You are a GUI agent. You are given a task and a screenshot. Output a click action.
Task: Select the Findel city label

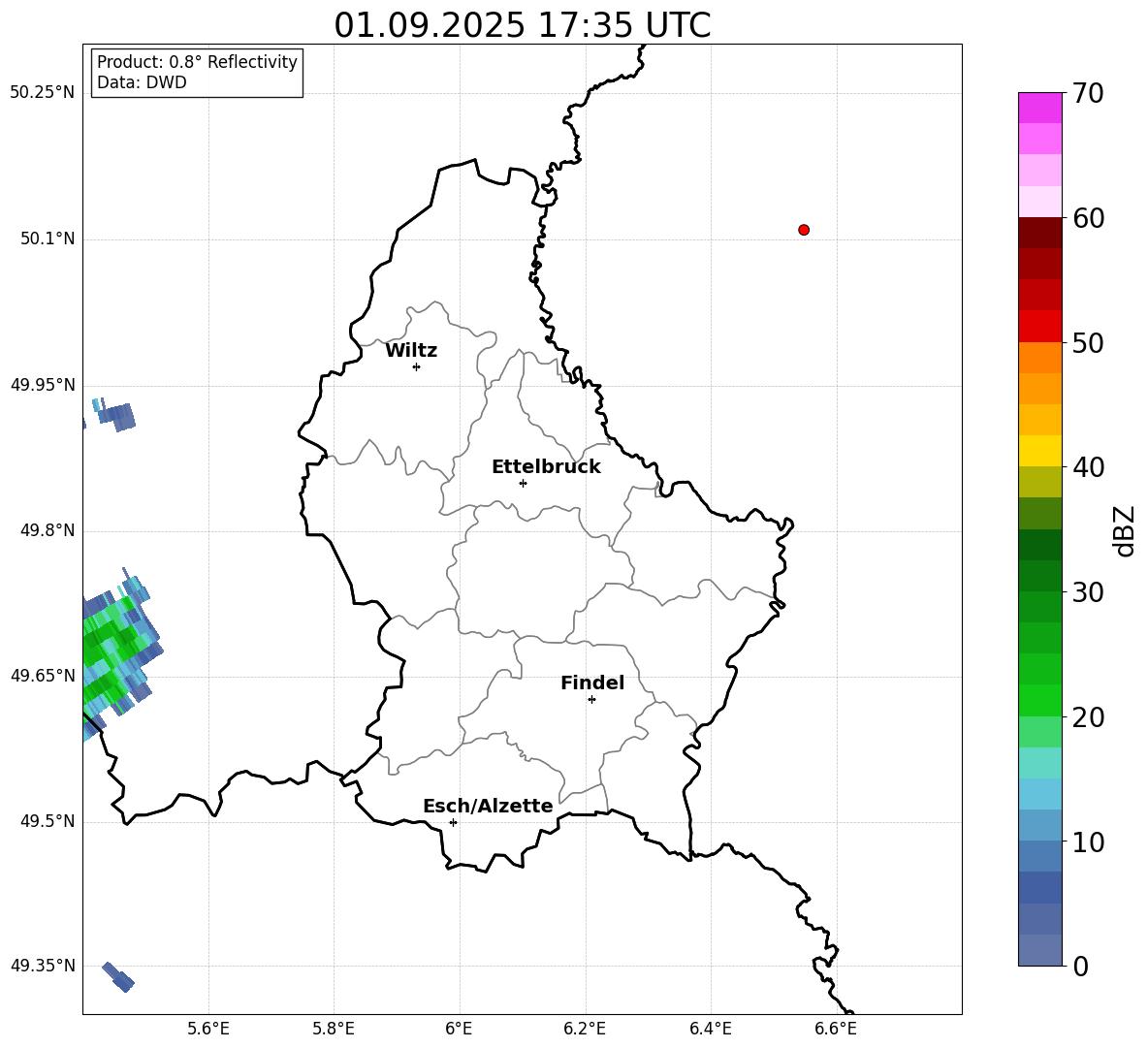[x=592, y=683]
